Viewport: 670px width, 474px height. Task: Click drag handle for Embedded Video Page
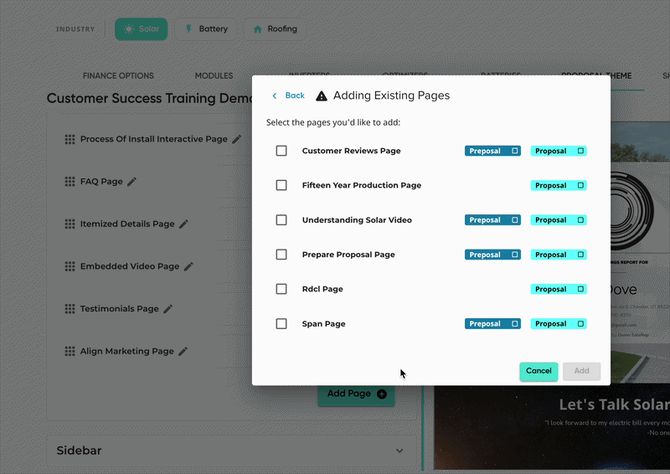coord(70,266)
